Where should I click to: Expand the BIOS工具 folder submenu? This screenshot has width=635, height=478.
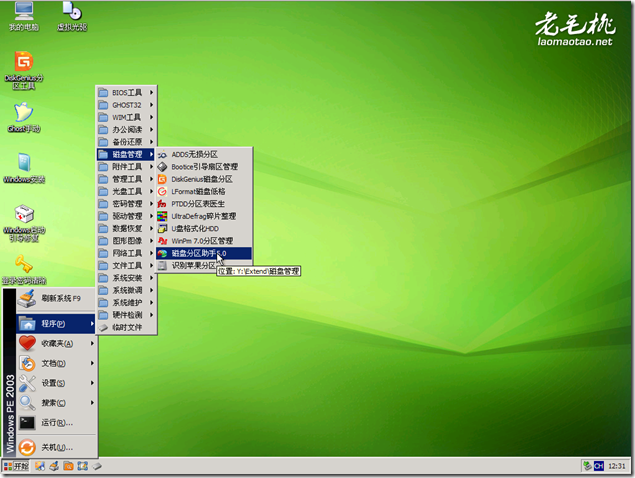point(127,93)
